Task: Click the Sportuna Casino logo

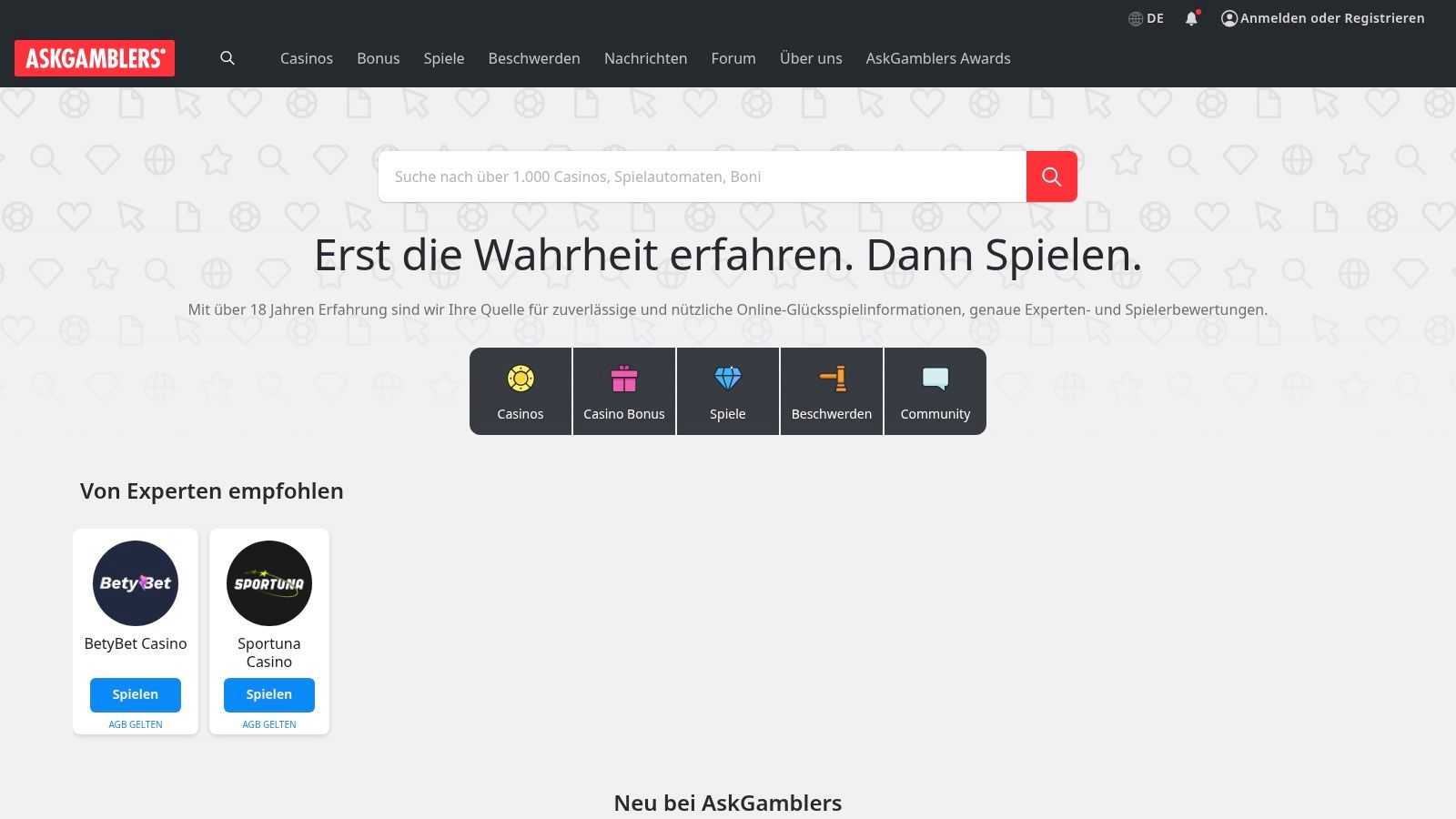Action: [x=268, y=583]
